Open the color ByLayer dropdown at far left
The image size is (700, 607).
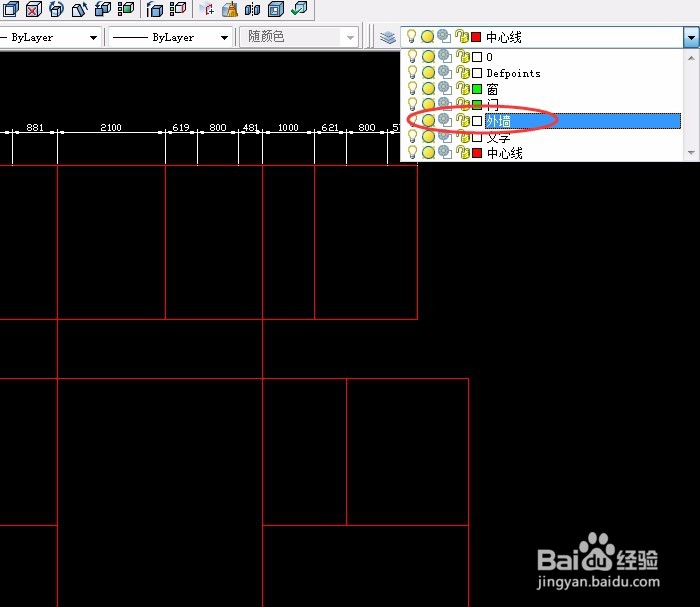point(93,37)
